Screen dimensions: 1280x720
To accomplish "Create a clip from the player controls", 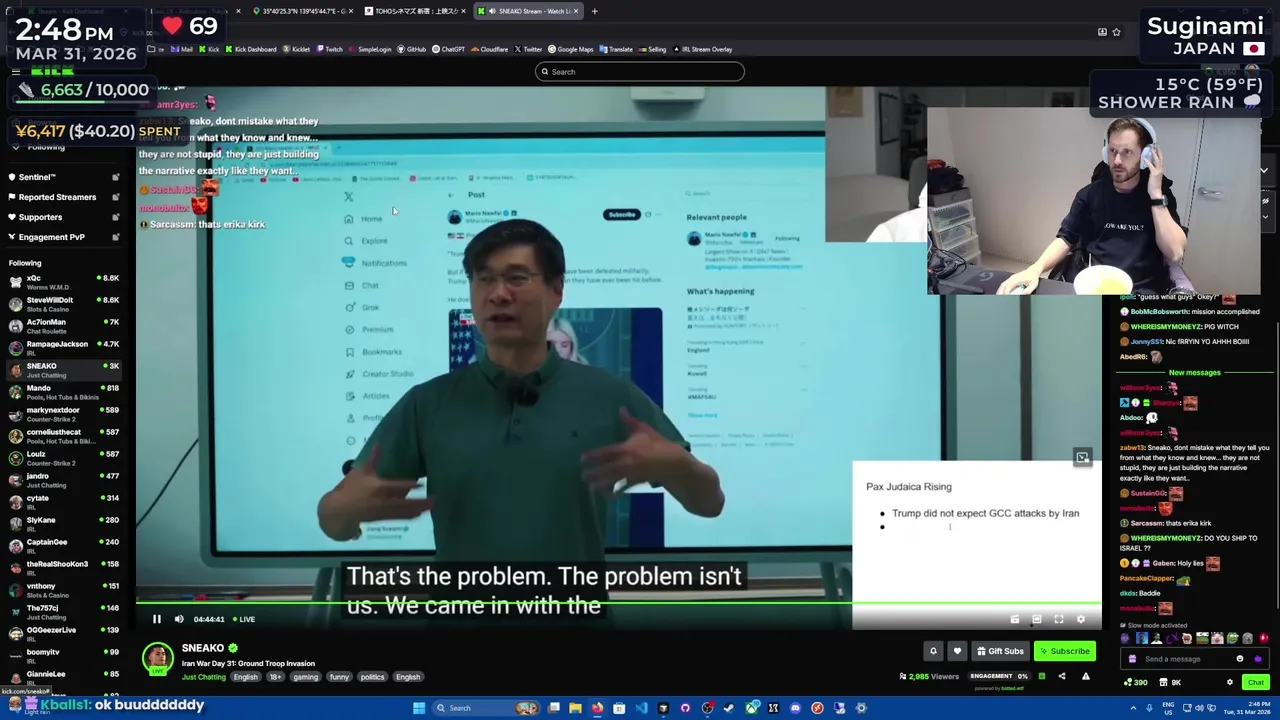I will click(1015, 620).
